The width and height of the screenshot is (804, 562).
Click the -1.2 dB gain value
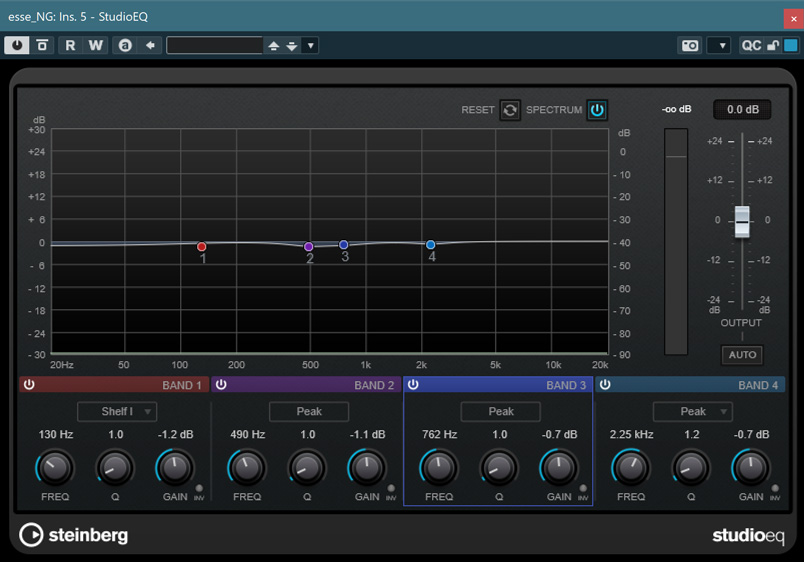coord(175,434)
